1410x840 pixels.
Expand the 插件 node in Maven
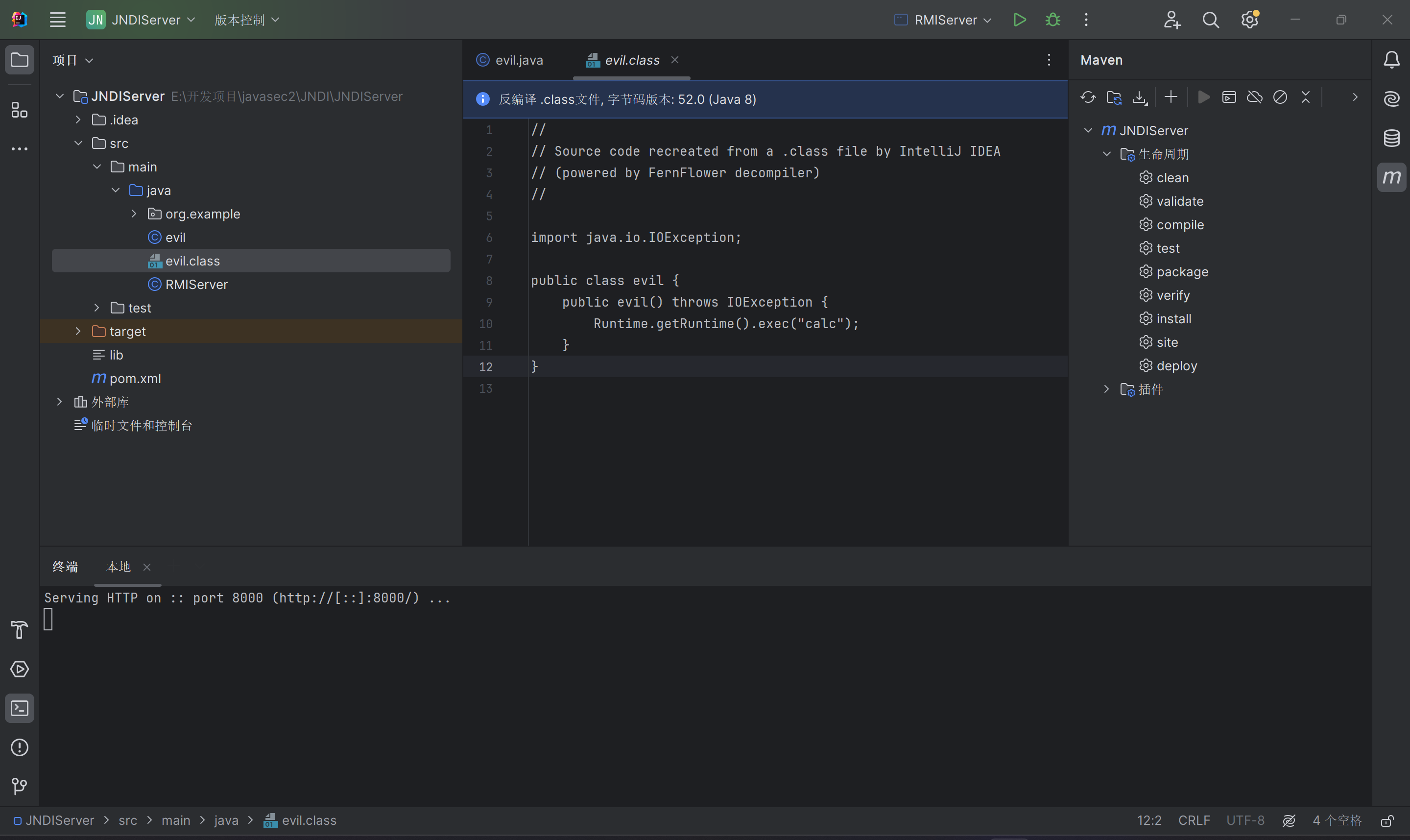1106,389
